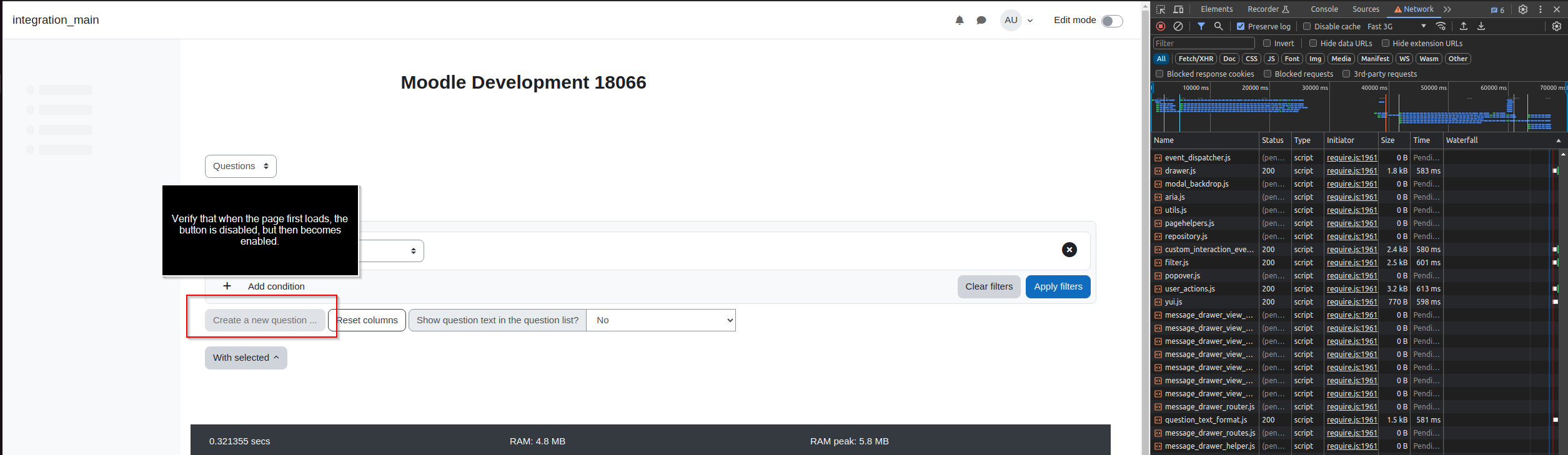Check the Invert filter checkbox
This screenshot has width=1568, height=455.
point(1267,43)
